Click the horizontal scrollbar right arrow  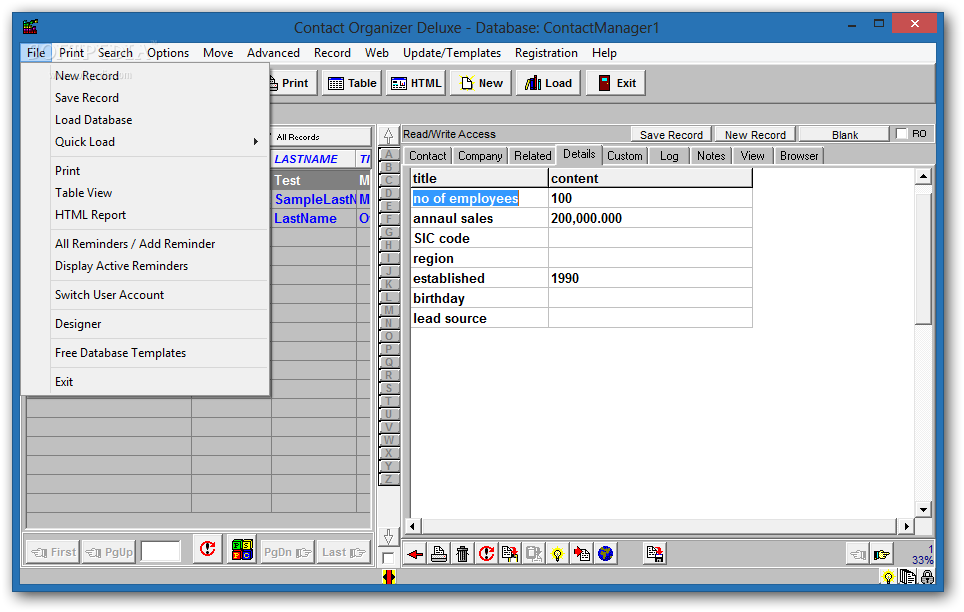(x=906, y=526)
